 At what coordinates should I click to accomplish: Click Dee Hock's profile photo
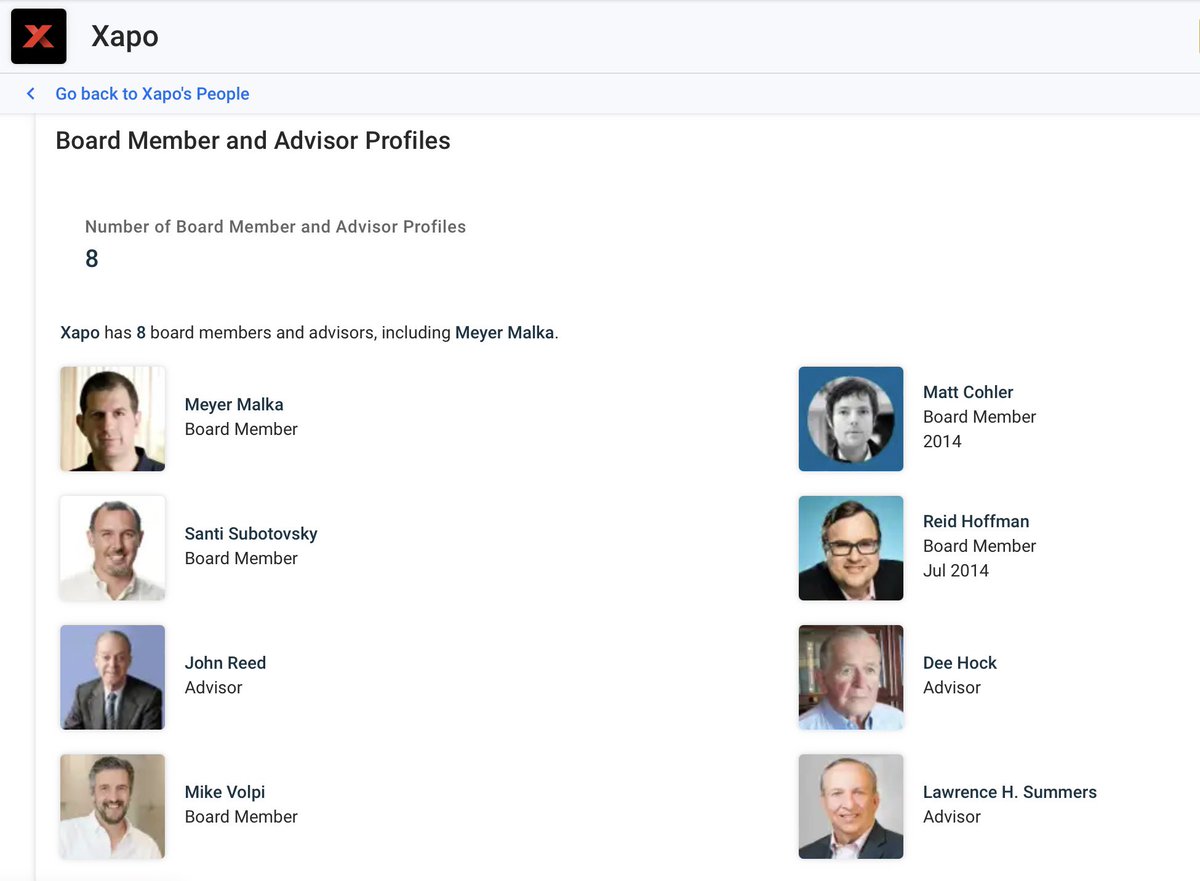(851, 677)
